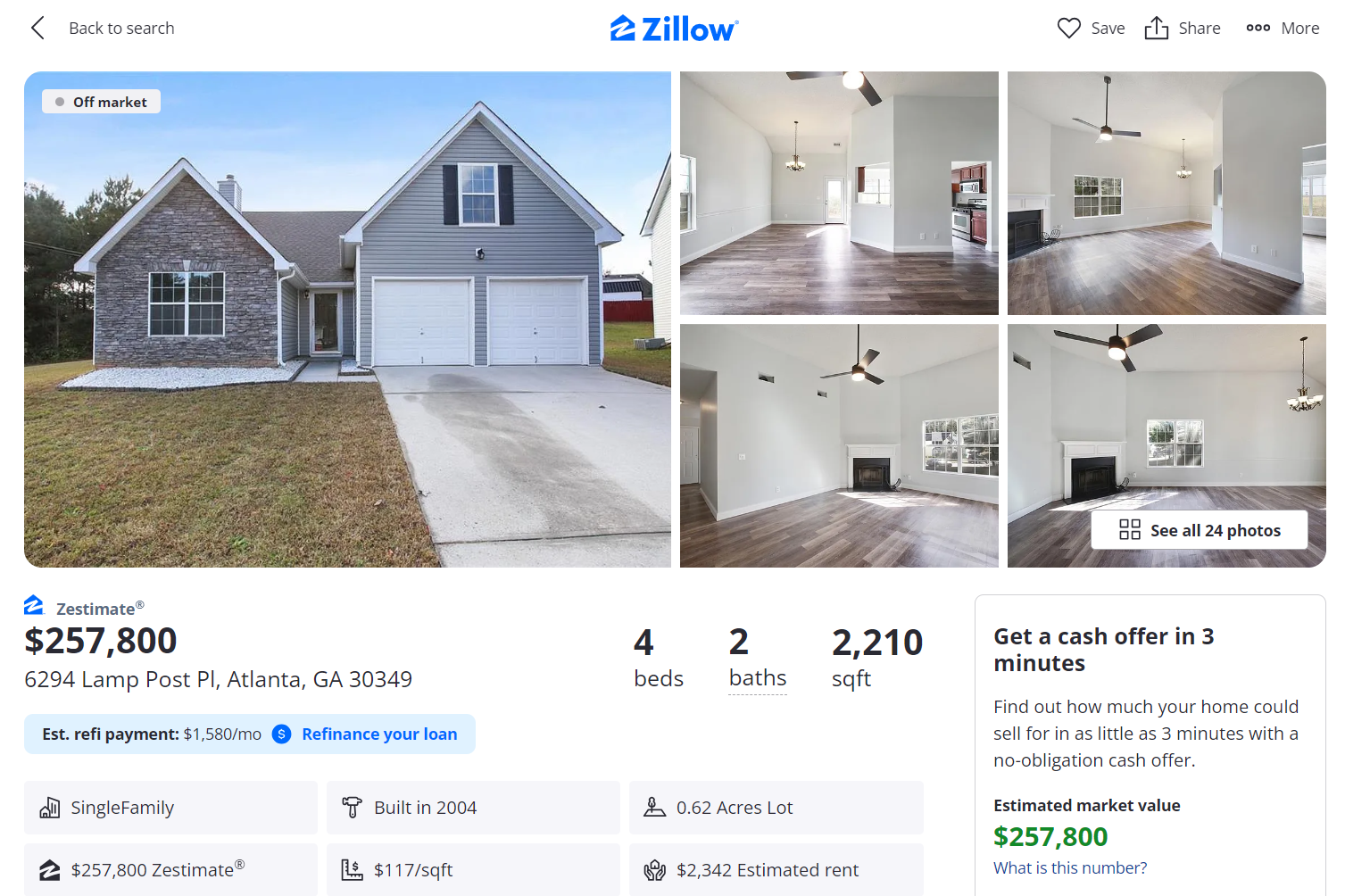This screenshot has width=1345, height=896.
Task: Click the dollar coin refinance icon
Action: 281,734
